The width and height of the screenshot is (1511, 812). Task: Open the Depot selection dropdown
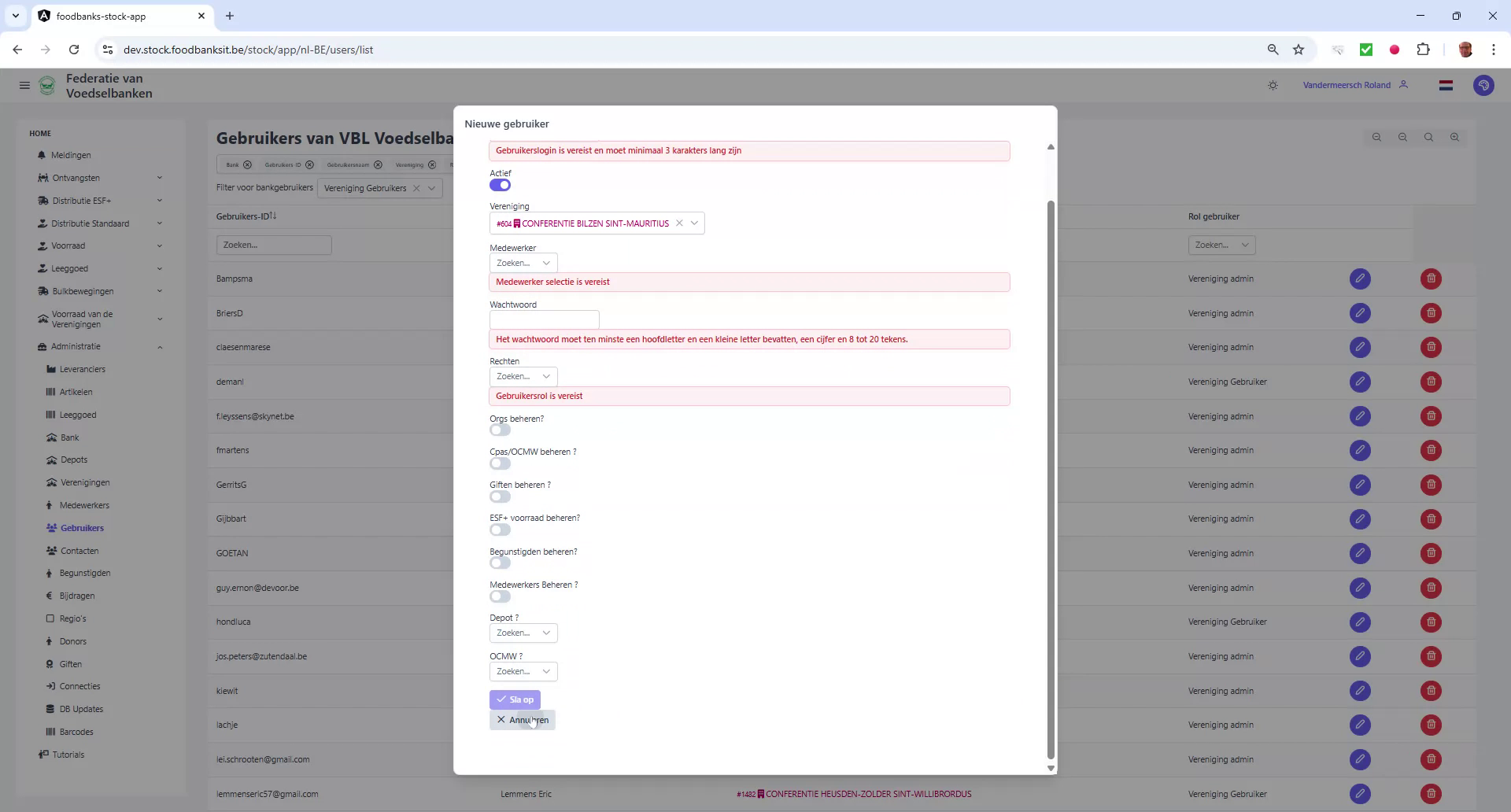point(523,633)
